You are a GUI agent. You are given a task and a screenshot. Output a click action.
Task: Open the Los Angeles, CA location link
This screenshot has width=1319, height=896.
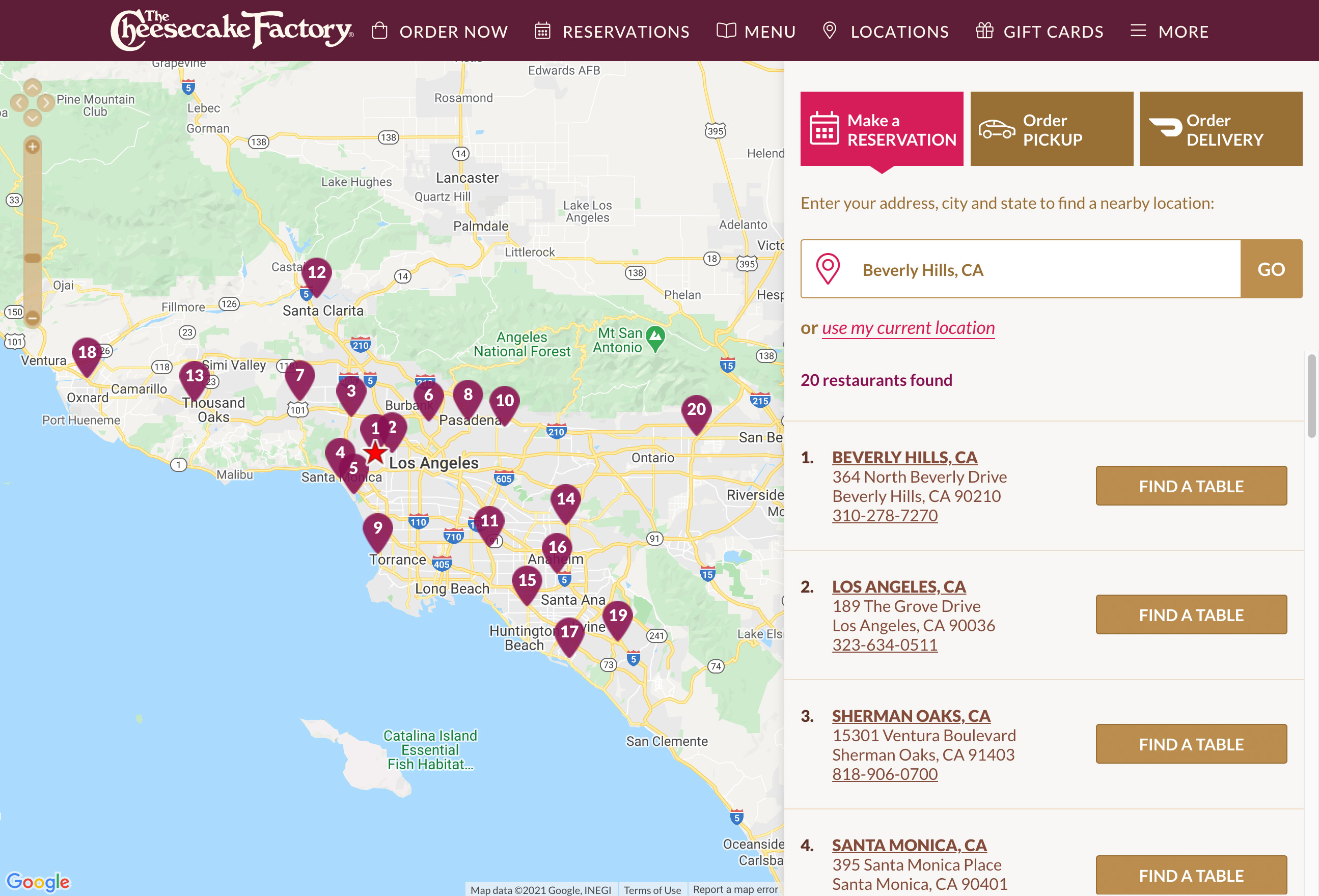(899, 587)
